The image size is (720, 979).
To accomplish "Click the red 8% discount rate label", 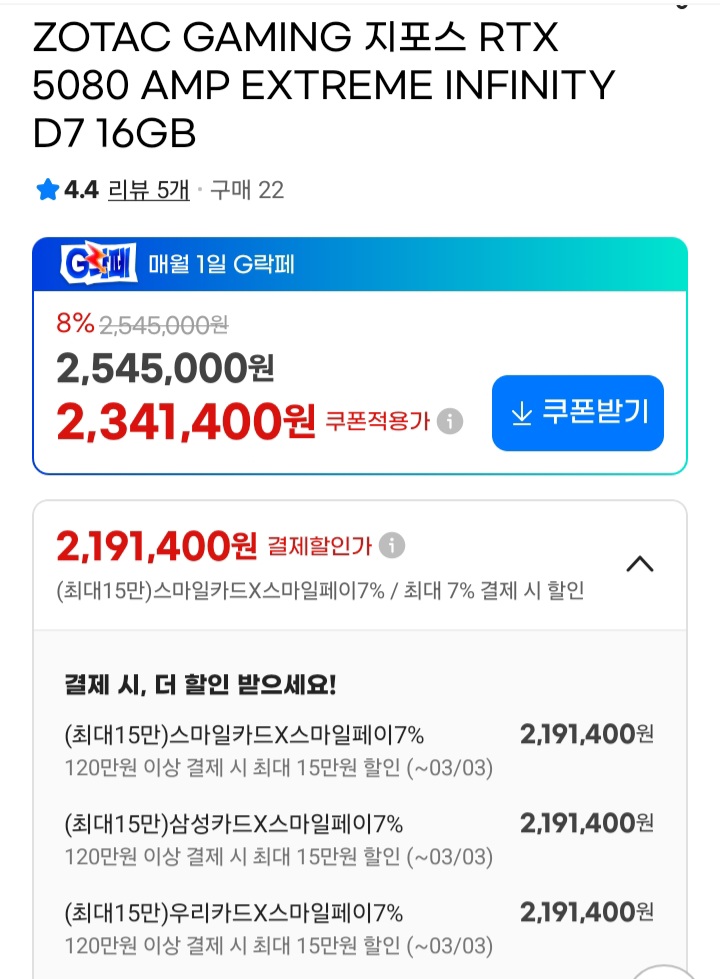I will (75, 323).
